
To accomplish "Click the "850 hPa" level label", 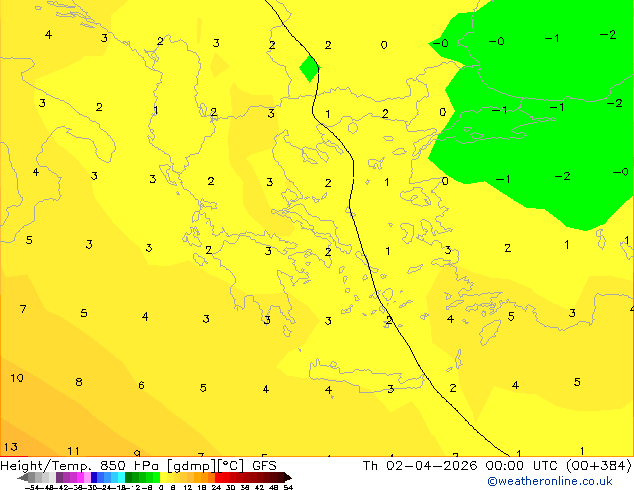I will click(x=129, y=466).
